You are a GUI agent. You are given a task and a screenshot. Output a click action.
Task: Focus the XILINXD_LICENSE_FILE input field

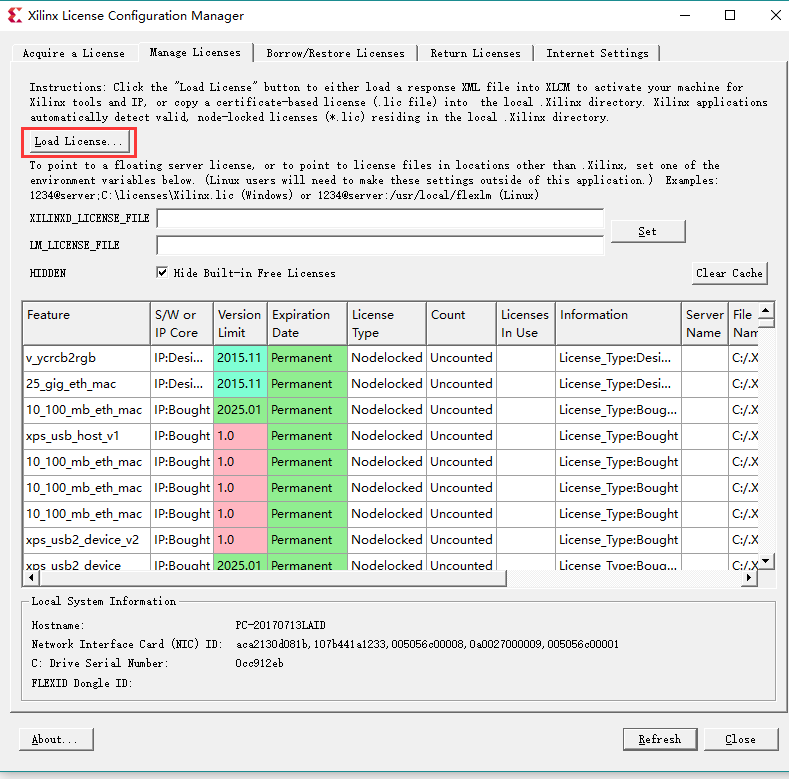pyautogui.click(x=380, y=218)
